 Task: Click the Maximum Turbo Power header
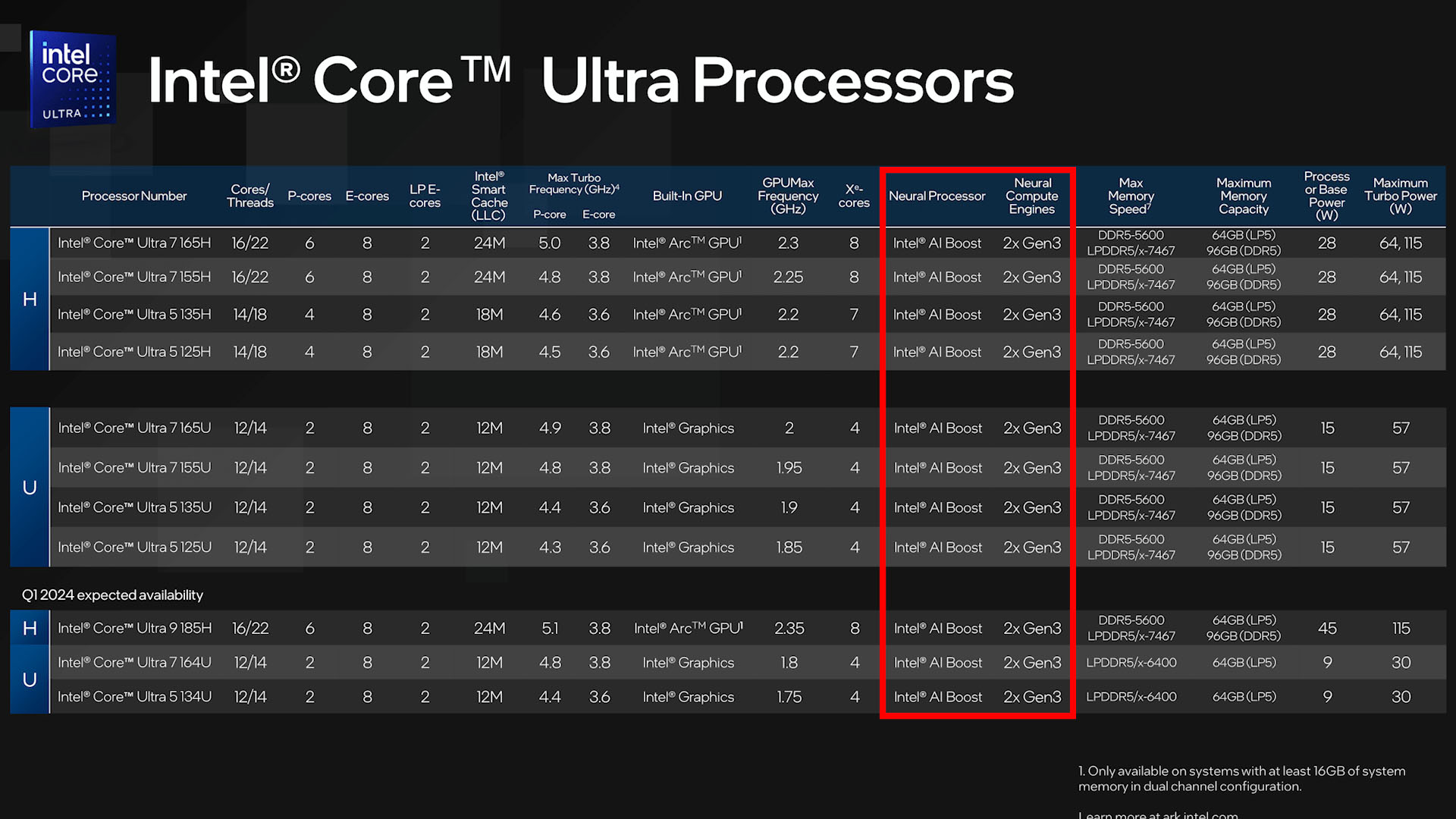click(x=1400, y=196)
